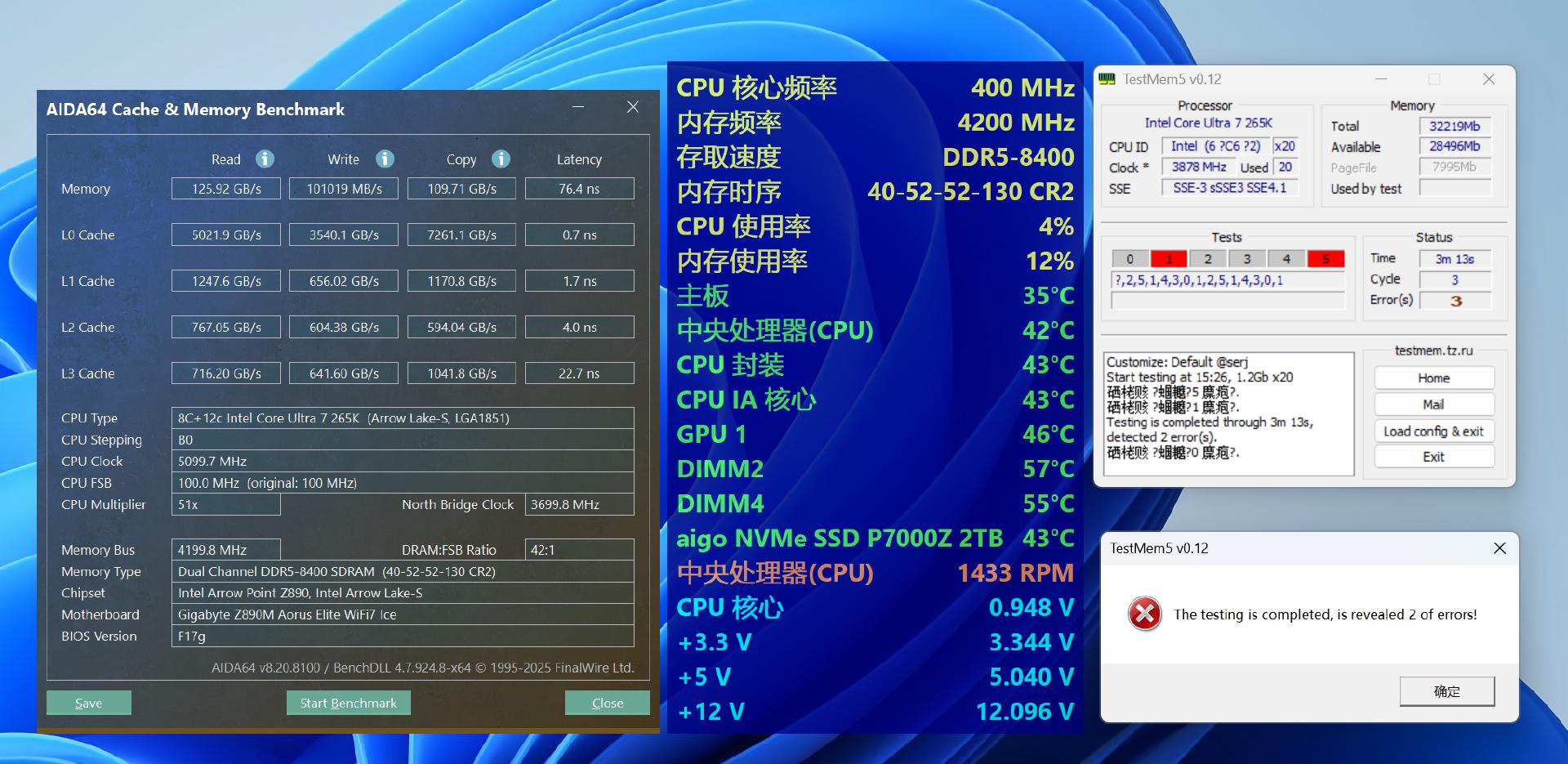Click the dialog message about 2 errors
1568x764 pixels.
coord(1325,614)
